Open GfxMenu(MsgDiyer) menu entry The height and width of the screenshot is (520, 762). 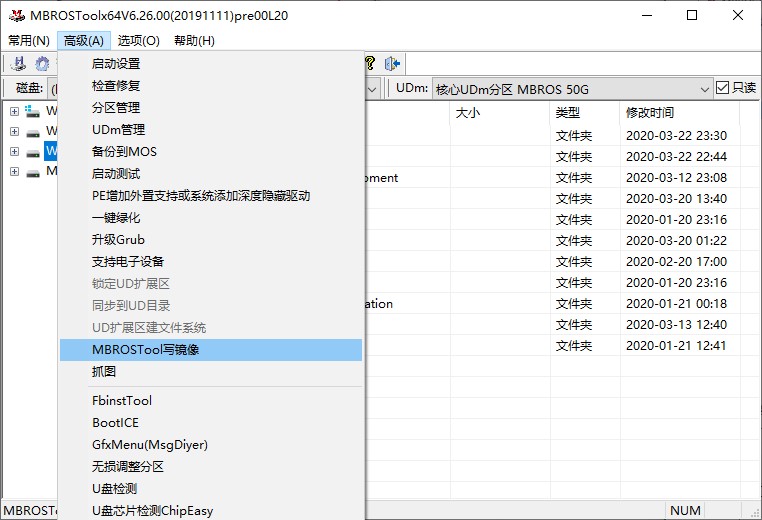coord(211,445)
